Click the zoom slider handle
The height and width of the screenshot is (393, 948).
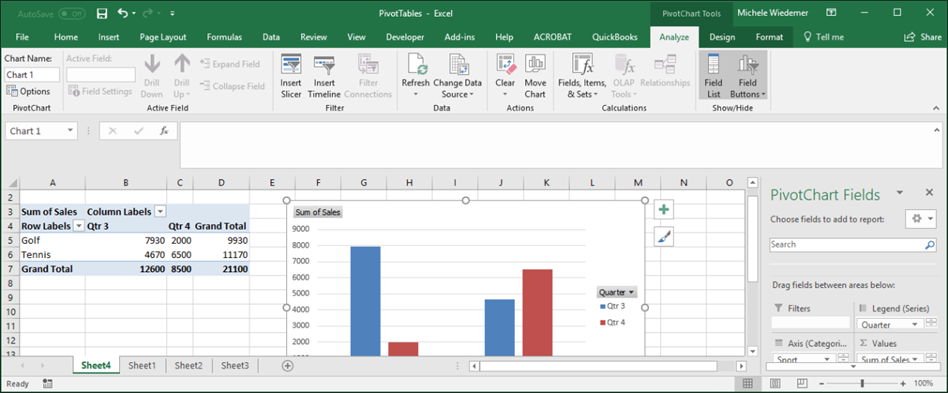click(862, 383)
